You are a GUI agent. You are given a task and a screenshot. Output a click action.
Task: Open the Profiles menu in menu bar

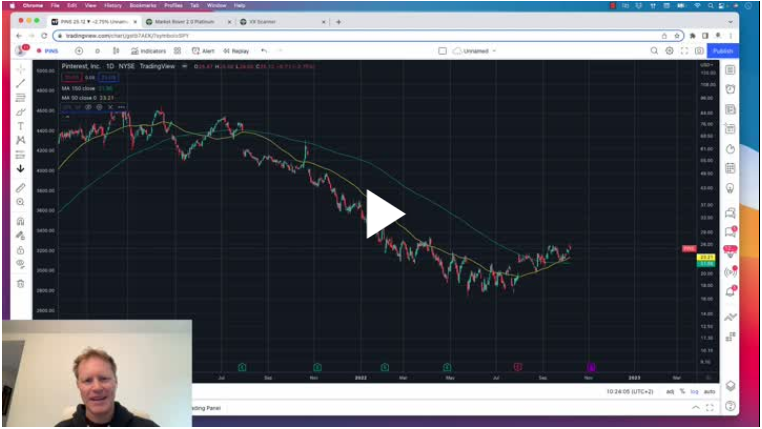[173, 5]
